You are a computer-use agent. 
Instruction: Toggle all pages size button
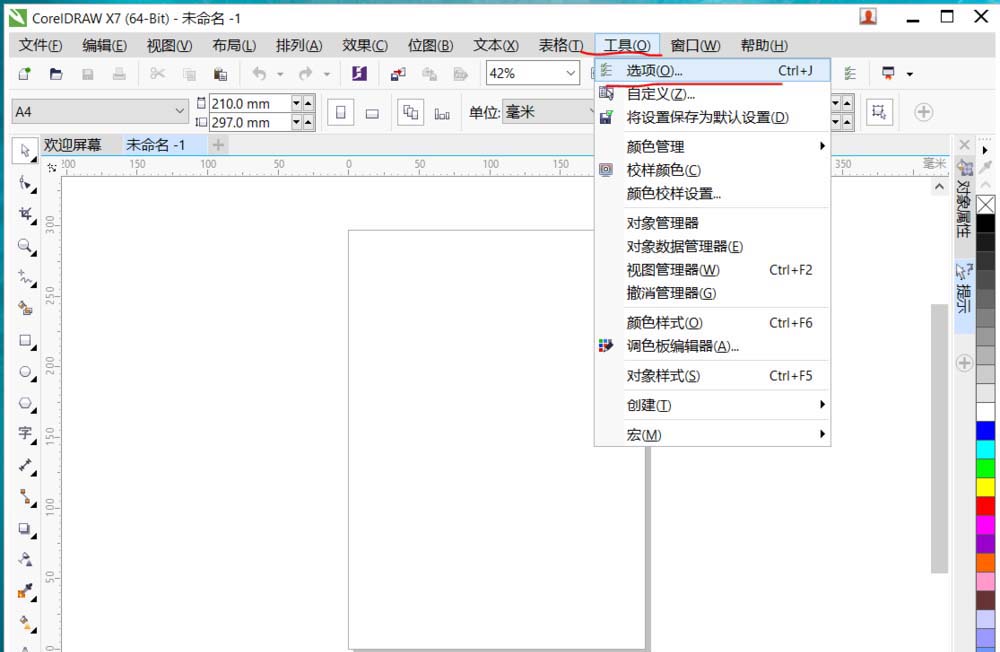[x=411, y=113]
